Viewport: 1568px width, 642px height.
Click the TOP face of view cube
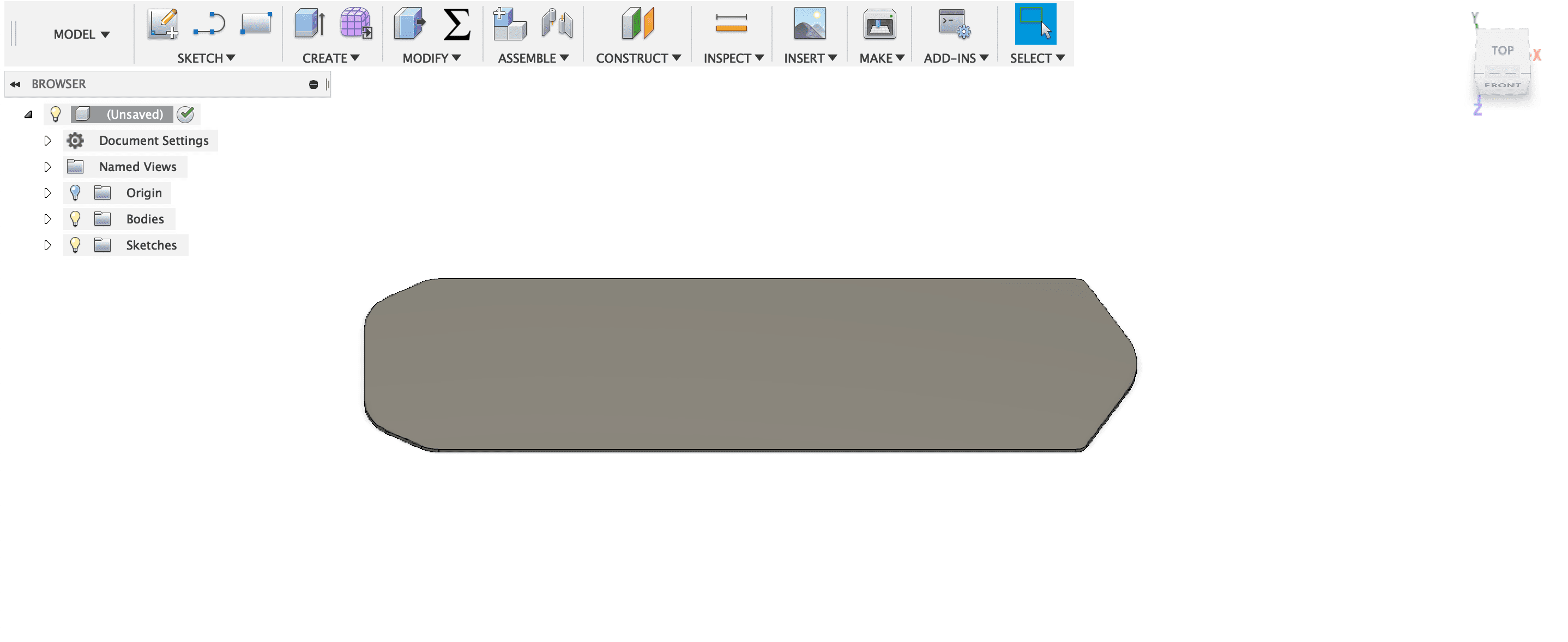point(1501,51)
